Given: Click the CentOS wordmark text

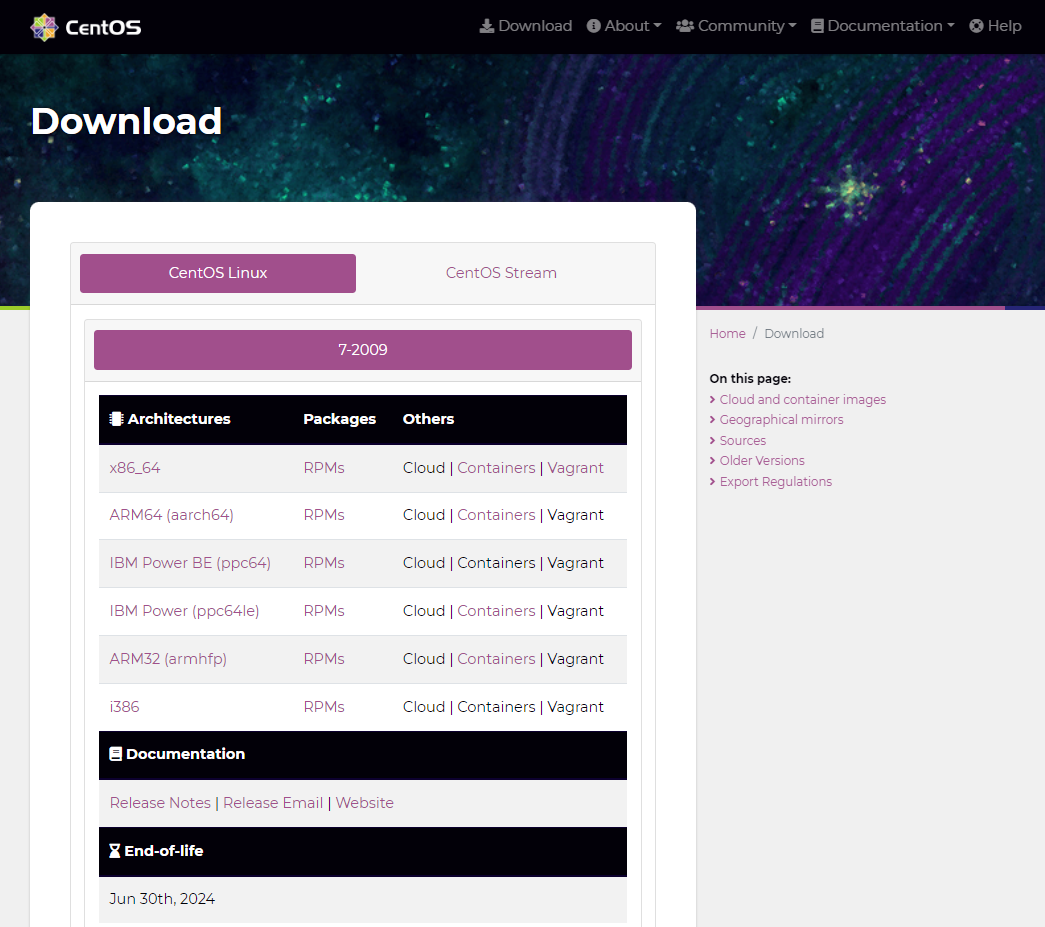Looking at the screenshot, I should point(103,28).
